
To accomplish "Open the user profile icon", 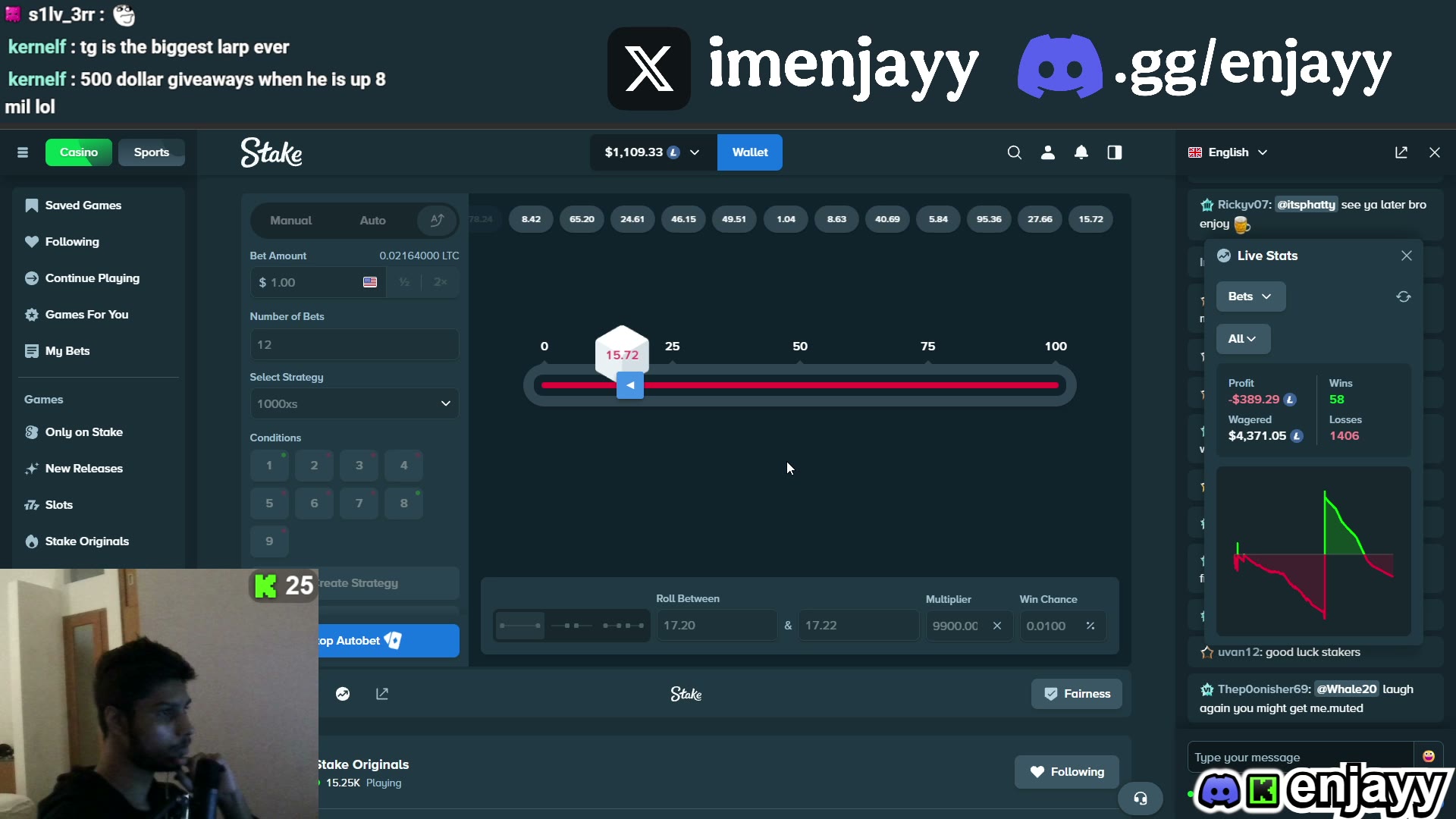I will click(x=1048, y=152).
